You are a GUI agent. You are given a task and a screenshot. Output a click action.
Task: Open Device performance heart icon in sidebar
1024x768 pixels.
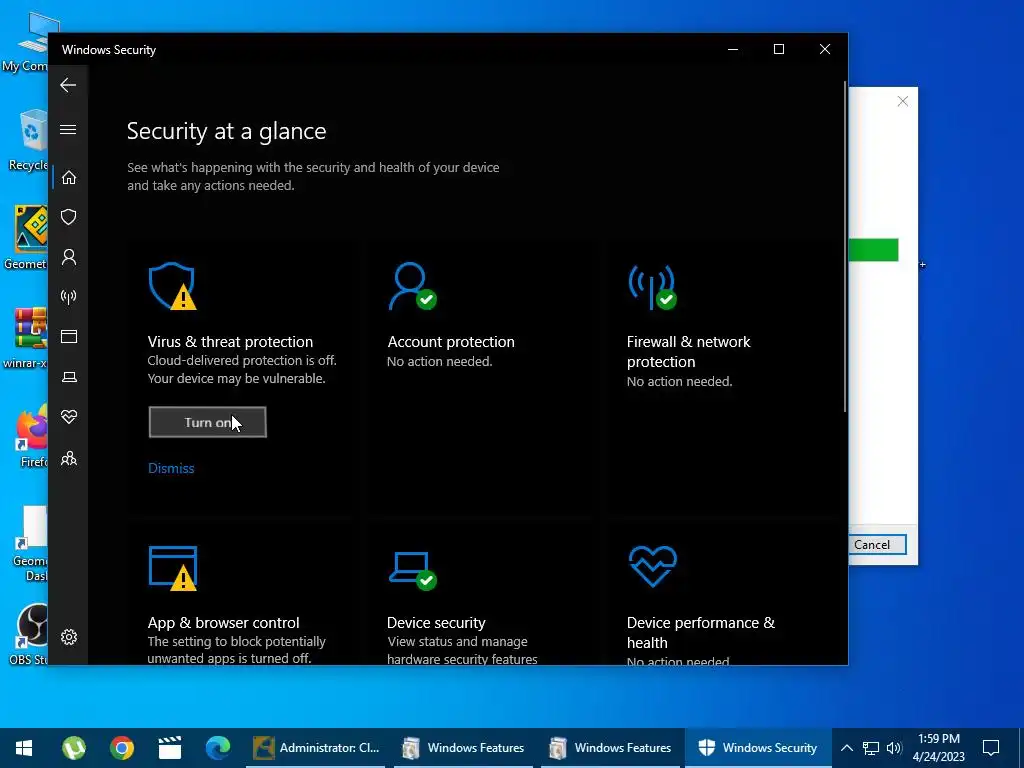pyautogui.click(x=69, y=417)
